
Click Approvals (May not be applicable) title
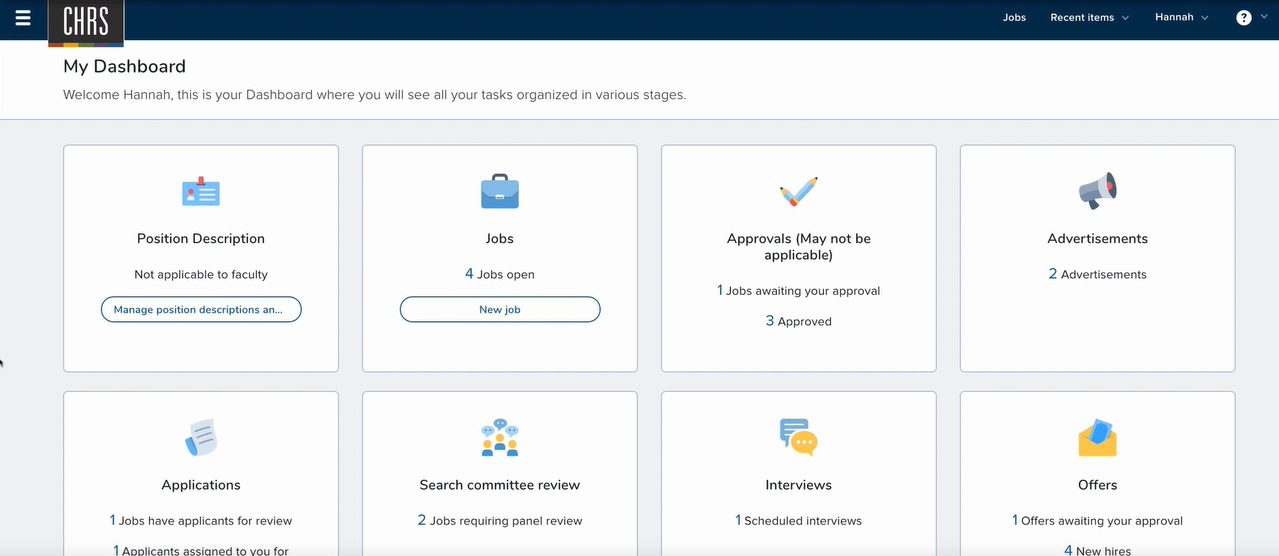[x=799, y=247]
